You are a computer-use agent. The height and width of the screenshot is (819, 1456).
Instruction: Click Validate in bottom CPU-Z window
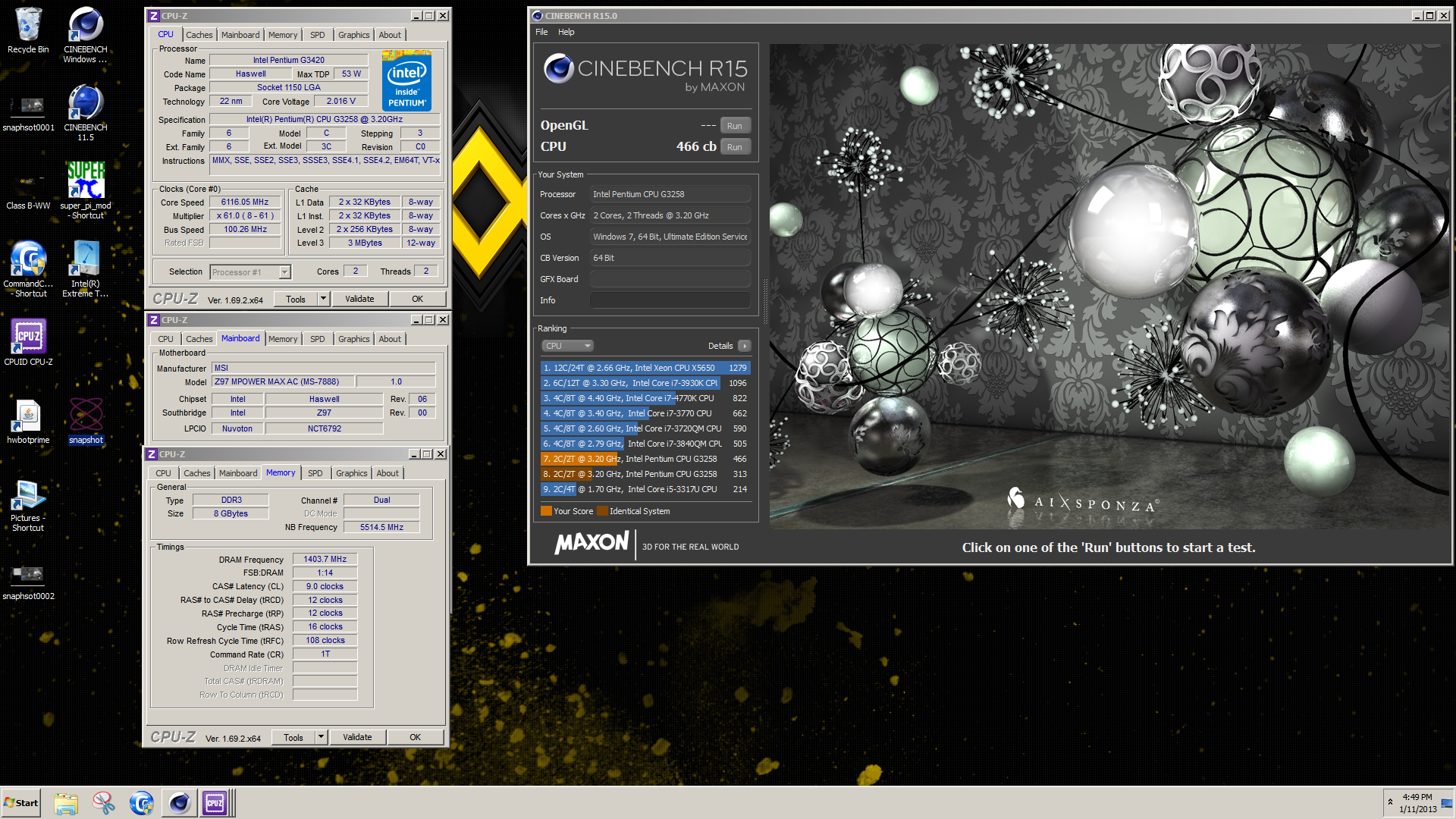coord(357,737)
